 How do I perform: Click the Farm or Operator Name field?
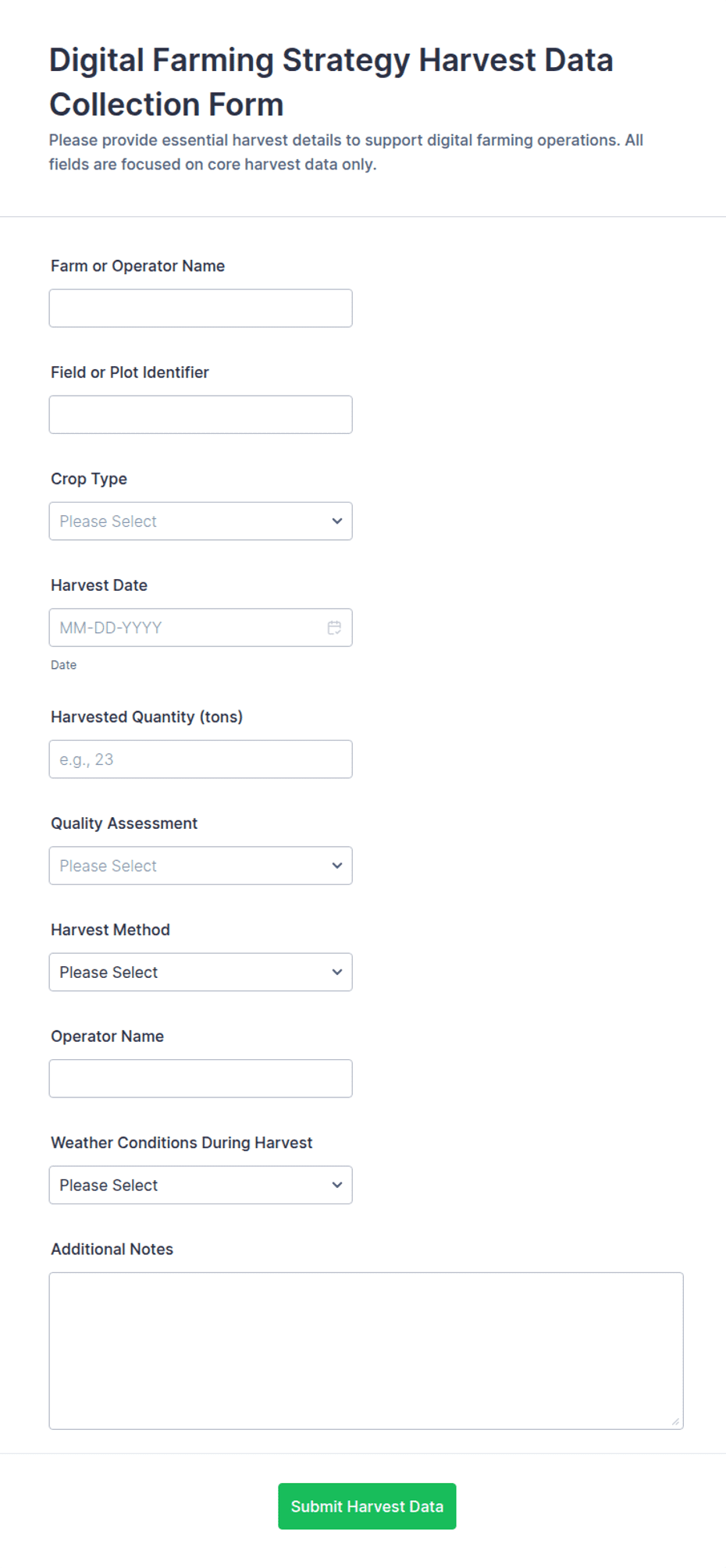coord(201,308)
